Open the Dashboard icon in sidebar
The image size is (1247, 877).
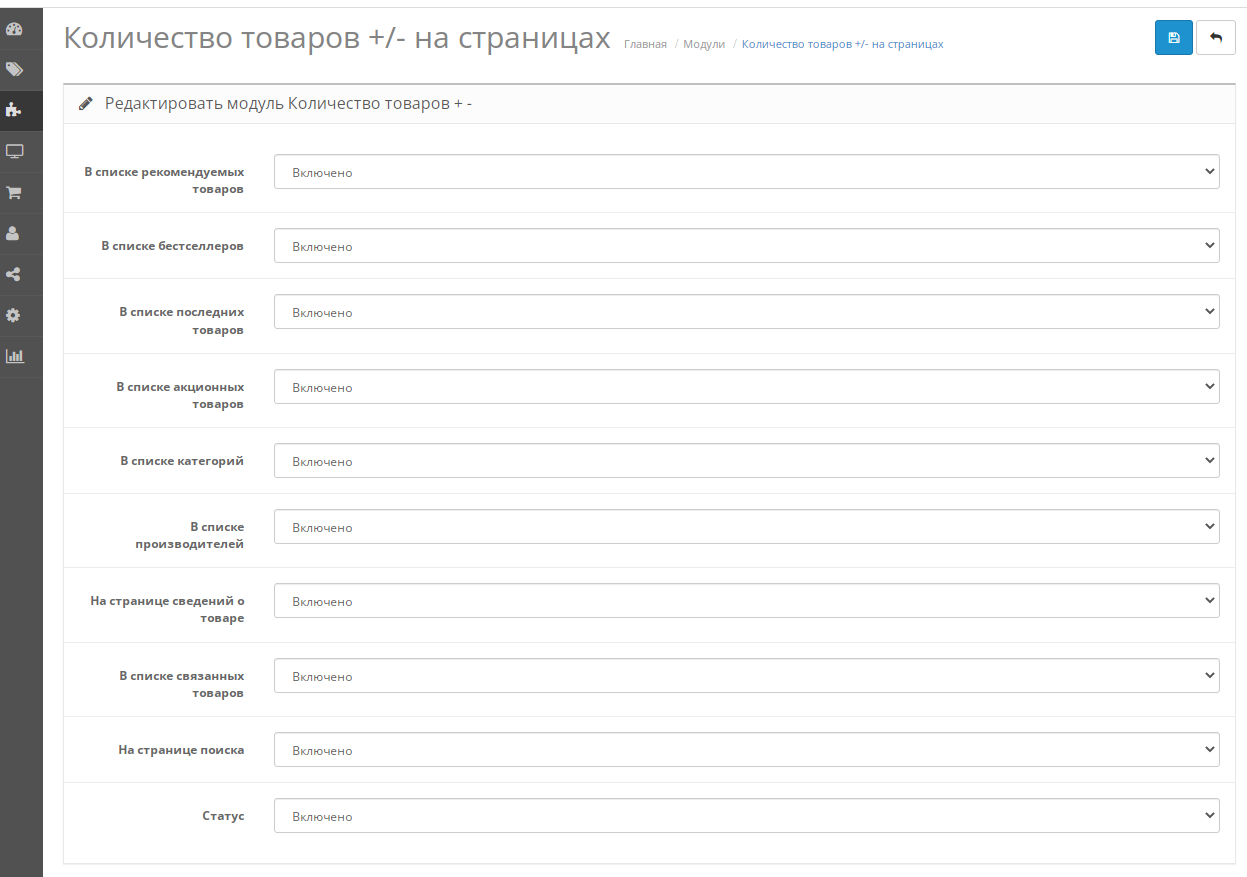click(x=14, y=29)
